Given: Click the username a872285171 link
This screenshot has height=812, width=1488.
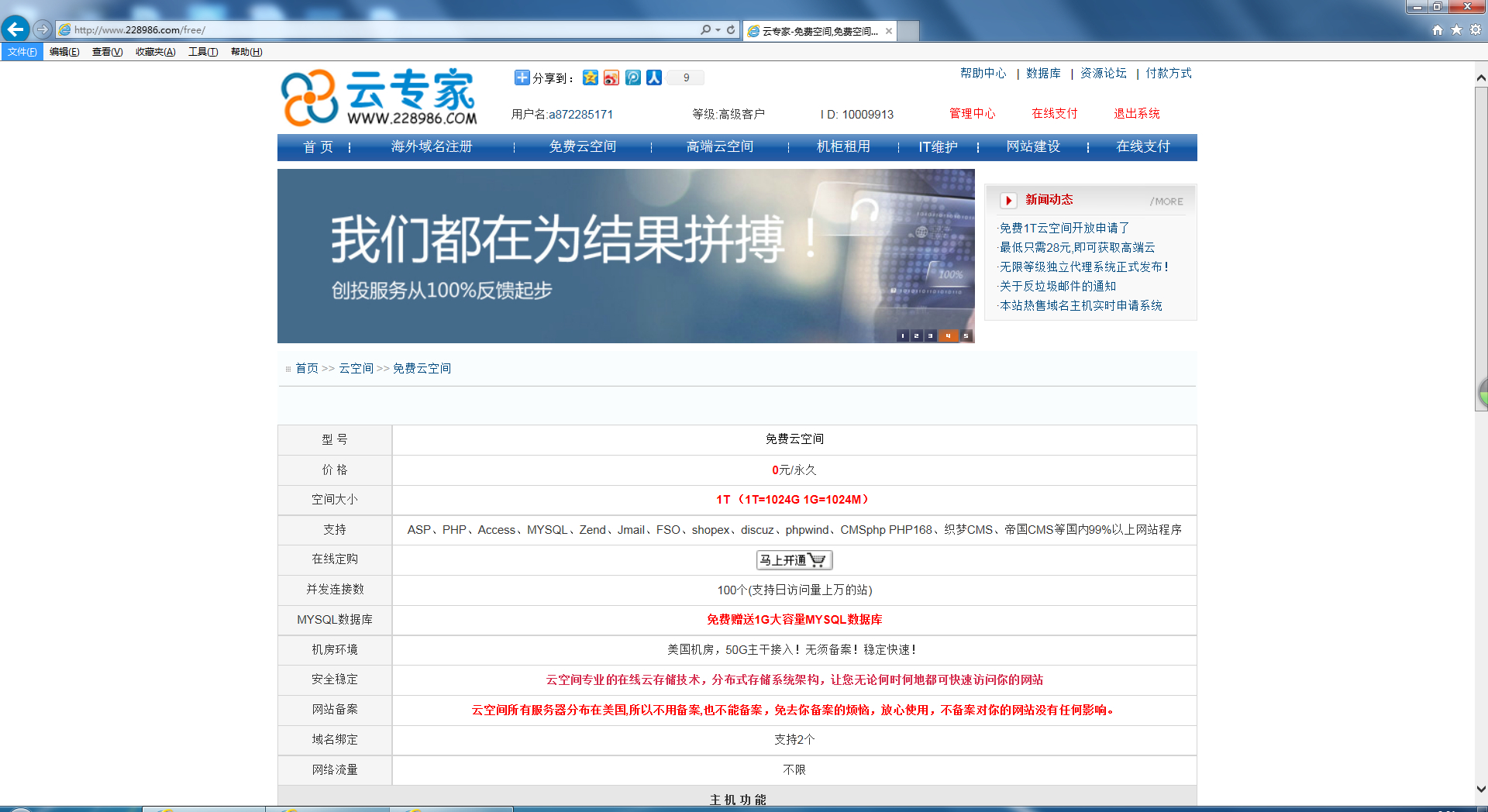Looking at the screenshot, I should [581, 115].
